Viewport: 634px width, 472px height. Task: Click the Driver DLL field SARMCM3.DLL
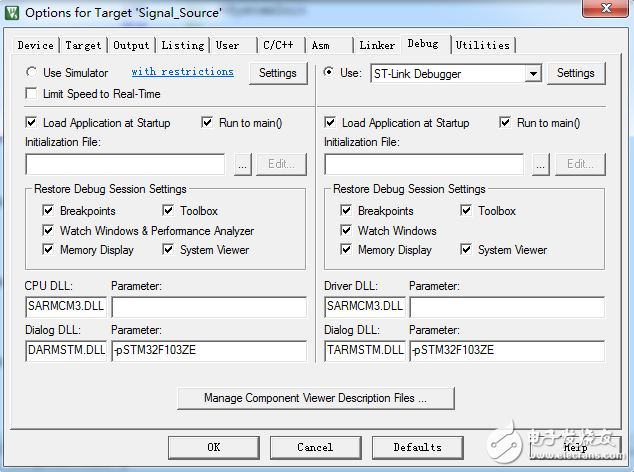coord(365,307)
